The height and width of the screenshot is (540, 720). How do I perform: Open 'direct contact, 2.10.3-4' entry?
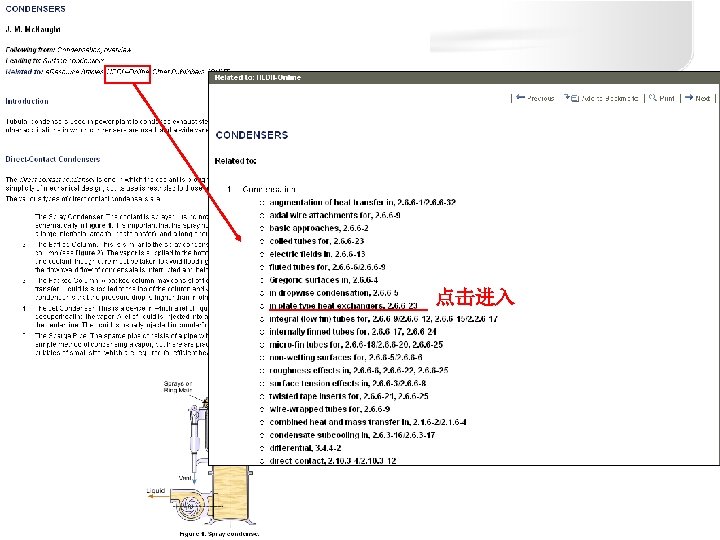332,461
